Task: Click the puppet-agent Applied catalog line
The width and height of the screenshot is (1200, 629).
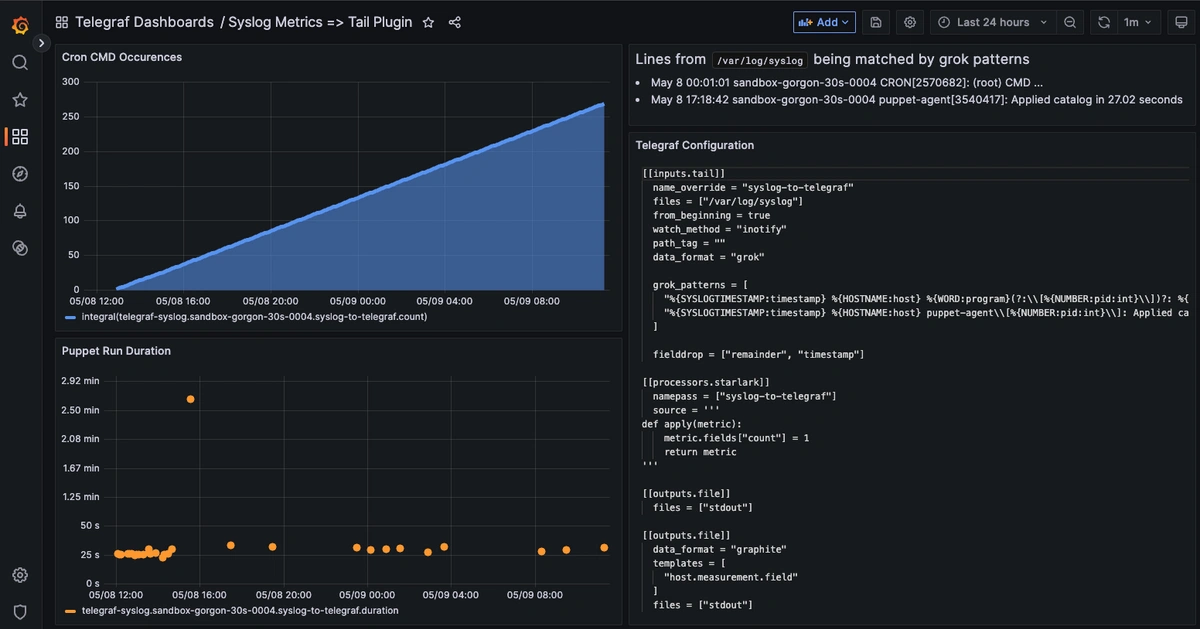Action: [x=917, y=100]
